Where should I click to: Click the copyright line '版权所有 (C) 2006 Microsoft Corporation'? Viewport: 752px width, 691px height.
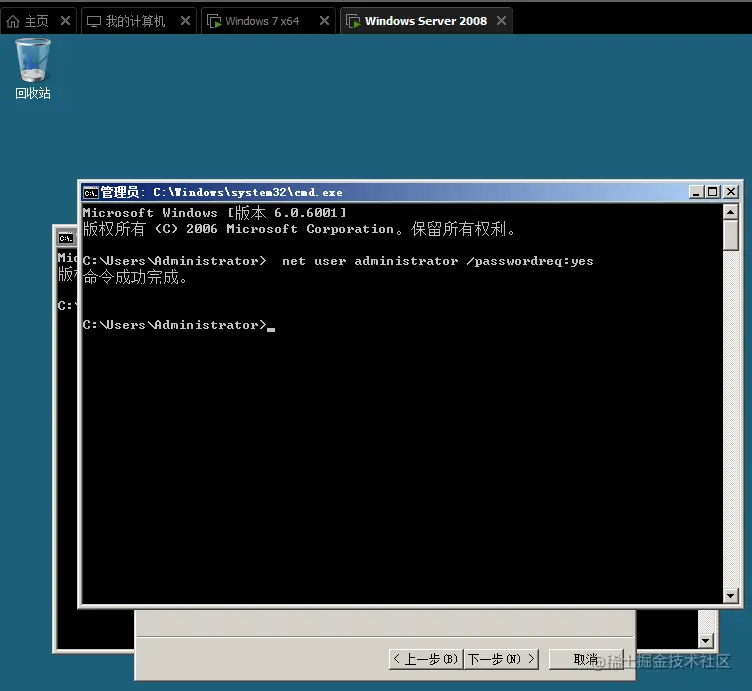tap(238, 229)
